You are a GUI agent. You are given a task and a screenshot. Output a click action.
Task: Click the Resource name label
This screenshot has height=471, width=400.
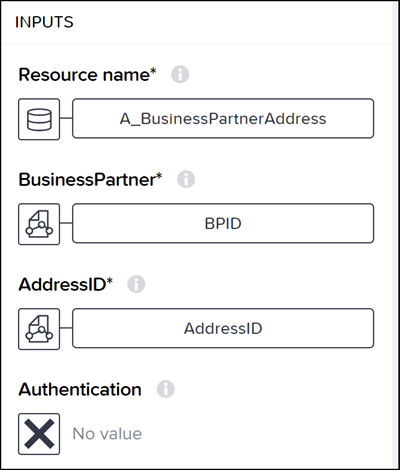tap(84, 75)
